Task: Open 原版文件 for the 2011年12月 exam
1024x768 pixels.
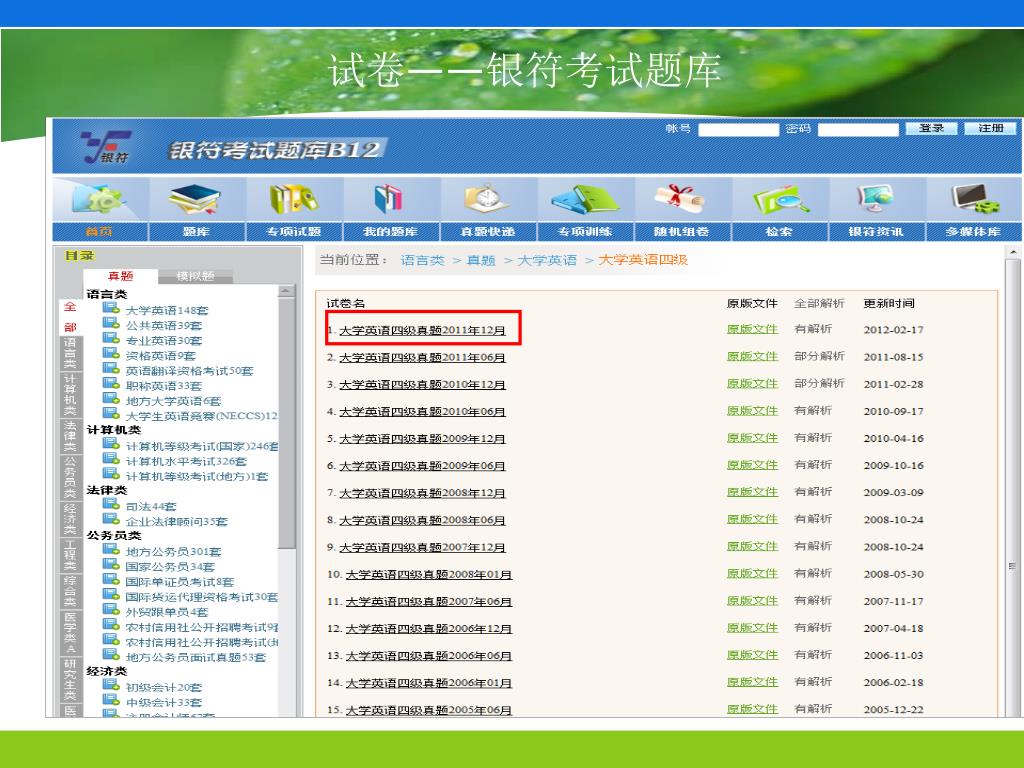Action: point(752,329)
